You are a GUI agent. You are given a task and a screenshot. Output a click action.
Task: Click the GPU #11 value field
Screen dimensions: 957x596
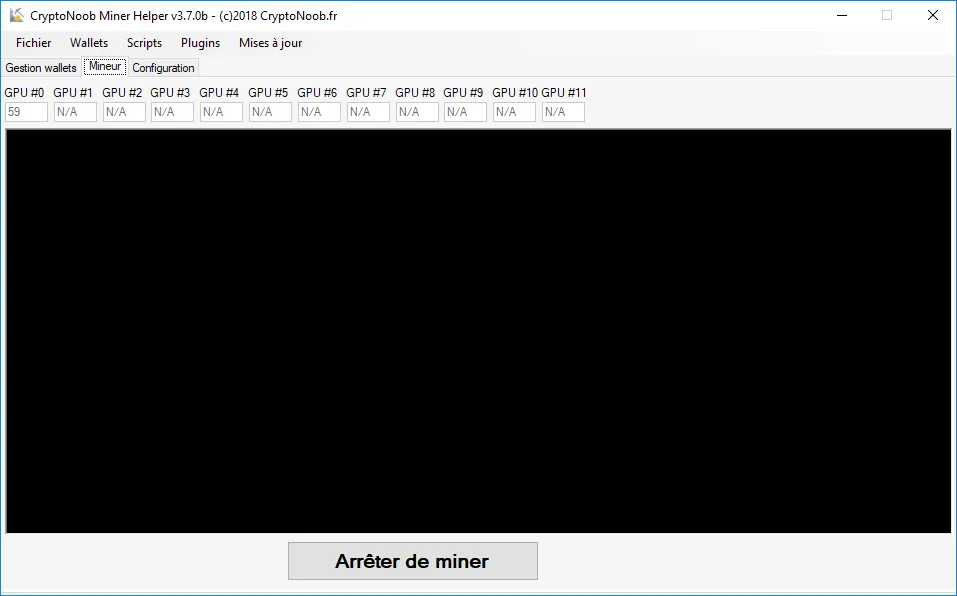coord(563,112)
